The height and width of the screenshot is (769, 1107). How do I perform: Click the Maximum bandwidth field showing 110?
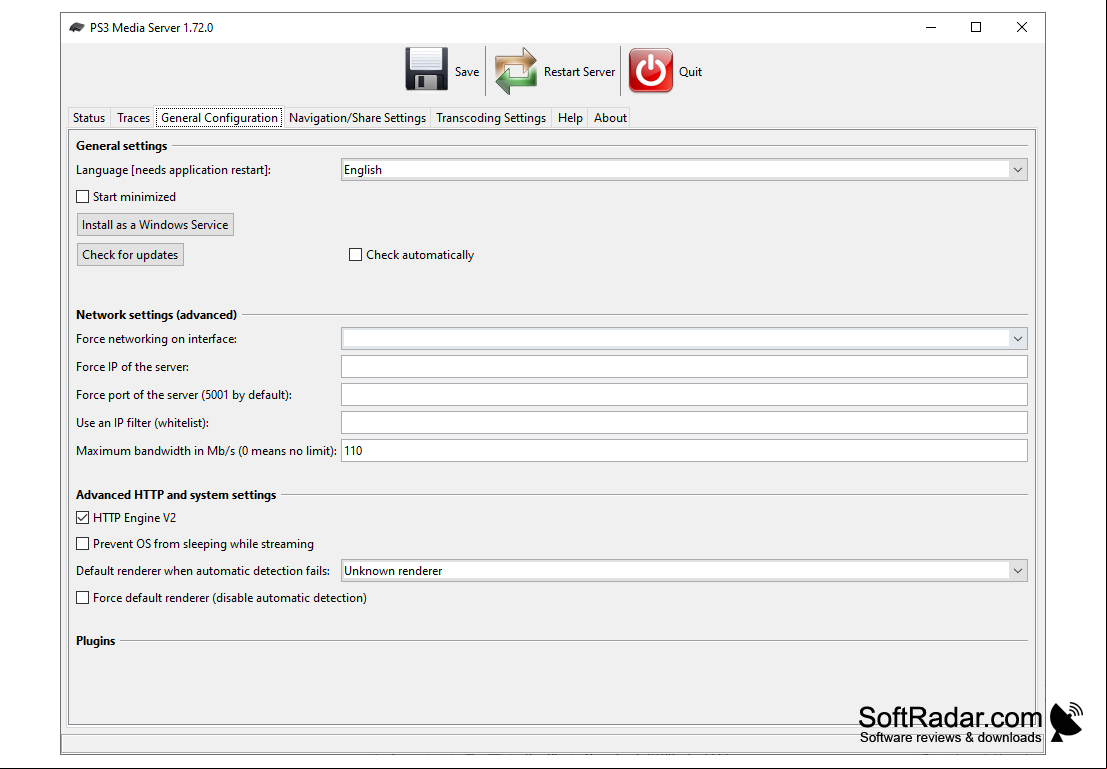(x=683, y=451)
